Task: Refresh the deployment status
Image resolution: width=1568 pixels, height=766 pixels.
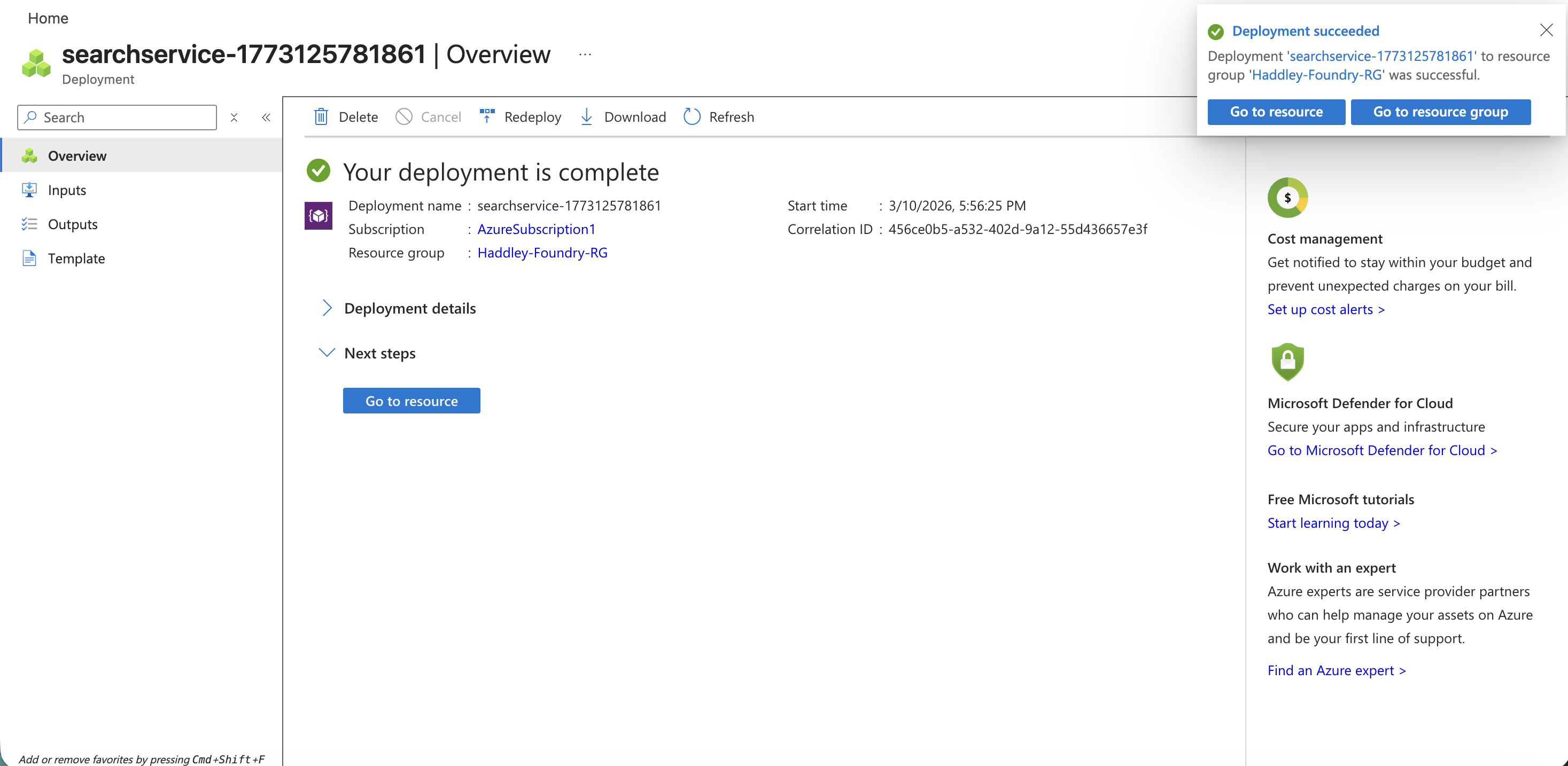Action: point(692,116)
